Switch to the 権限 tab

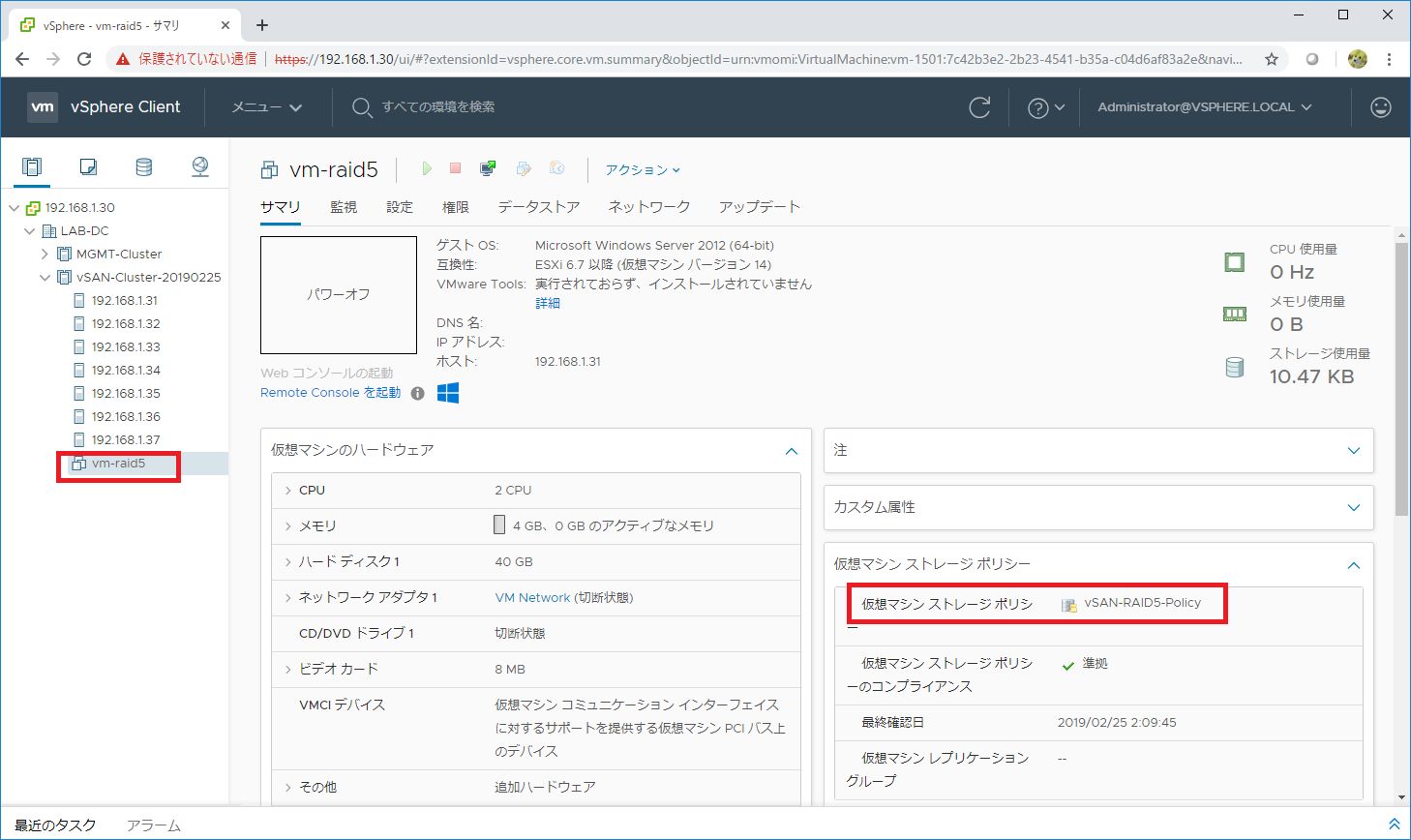click(456, 207)
